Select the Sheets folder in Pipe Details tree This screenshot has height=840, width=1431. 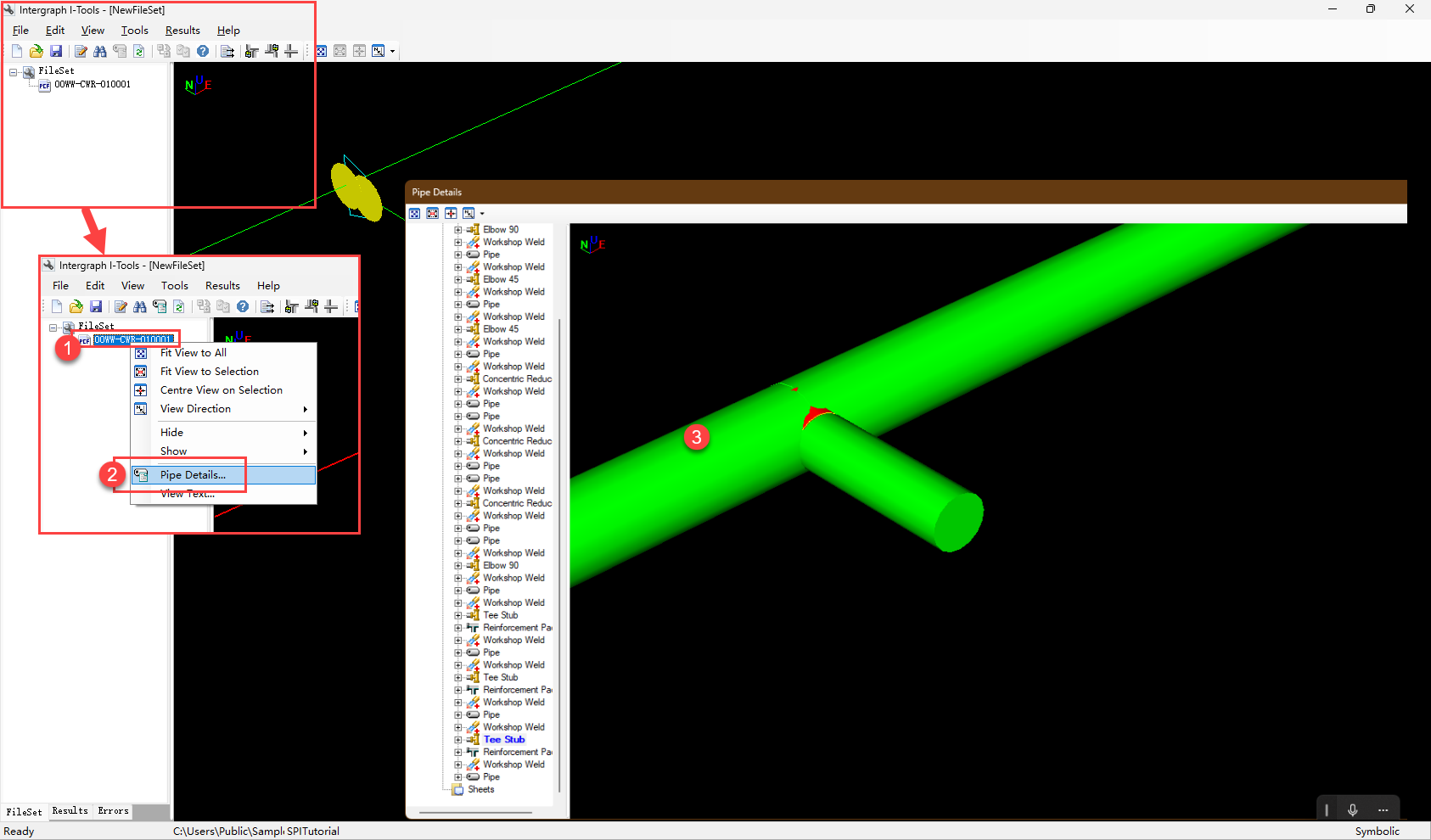(480, 790)
